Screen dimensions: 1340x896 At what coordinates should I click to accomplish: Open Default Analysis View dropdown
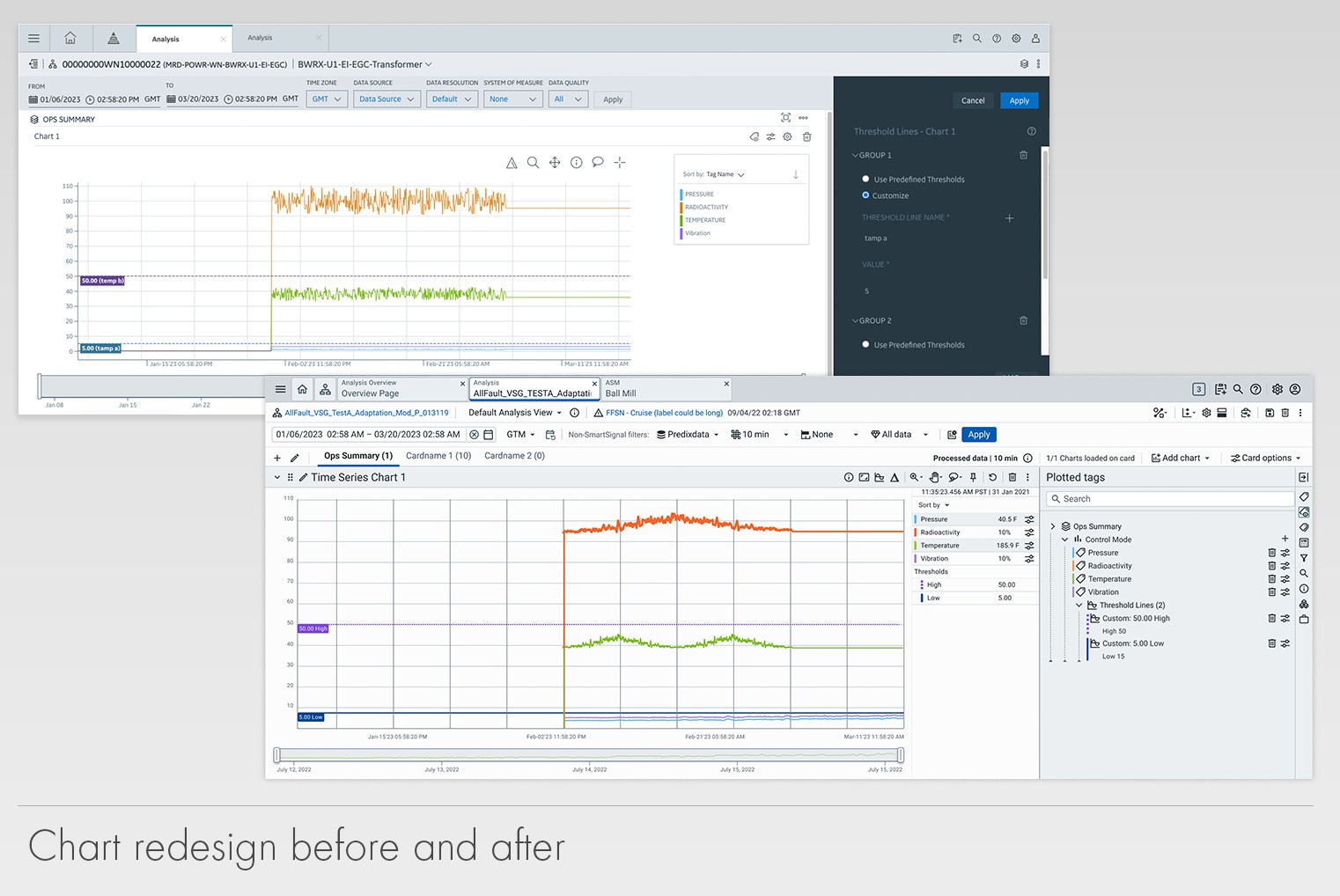coord(515,413)
